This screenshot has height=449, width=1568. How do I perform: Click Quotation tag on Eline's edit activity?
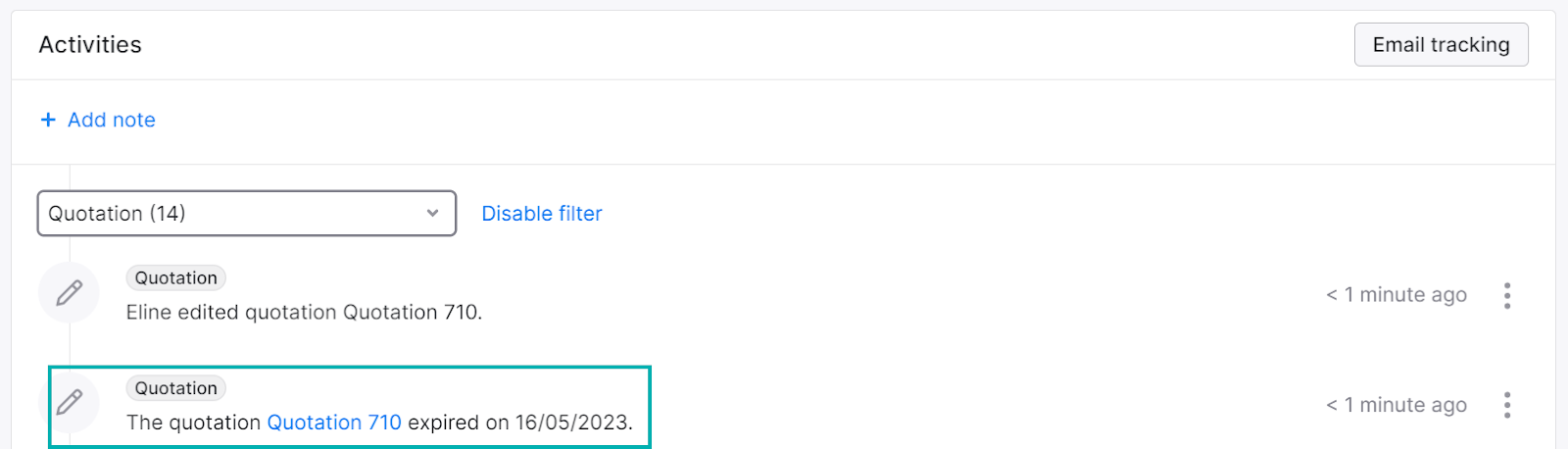click(x=176, y=278)
